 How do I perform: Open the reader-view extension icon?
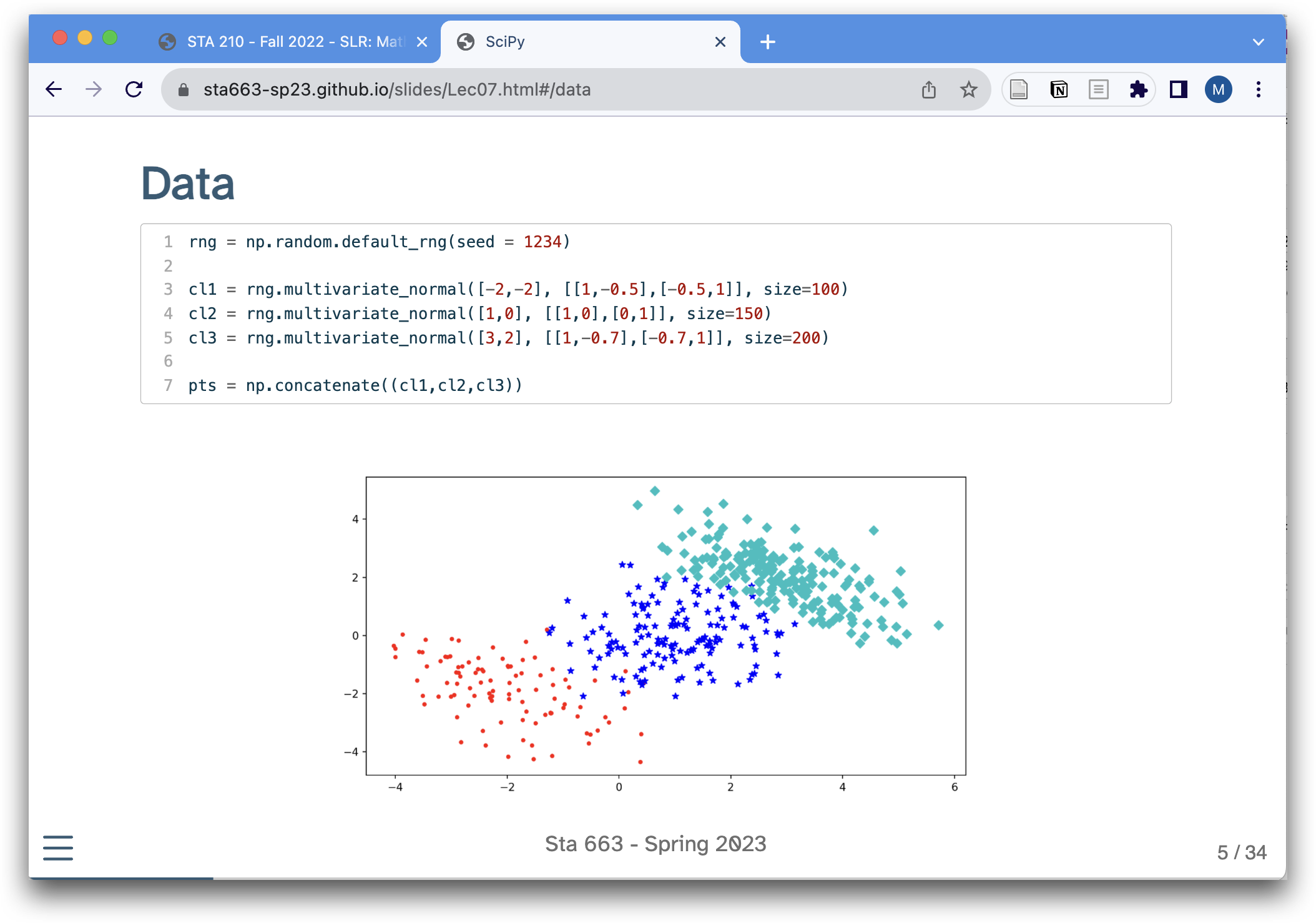click(1099, 90)
